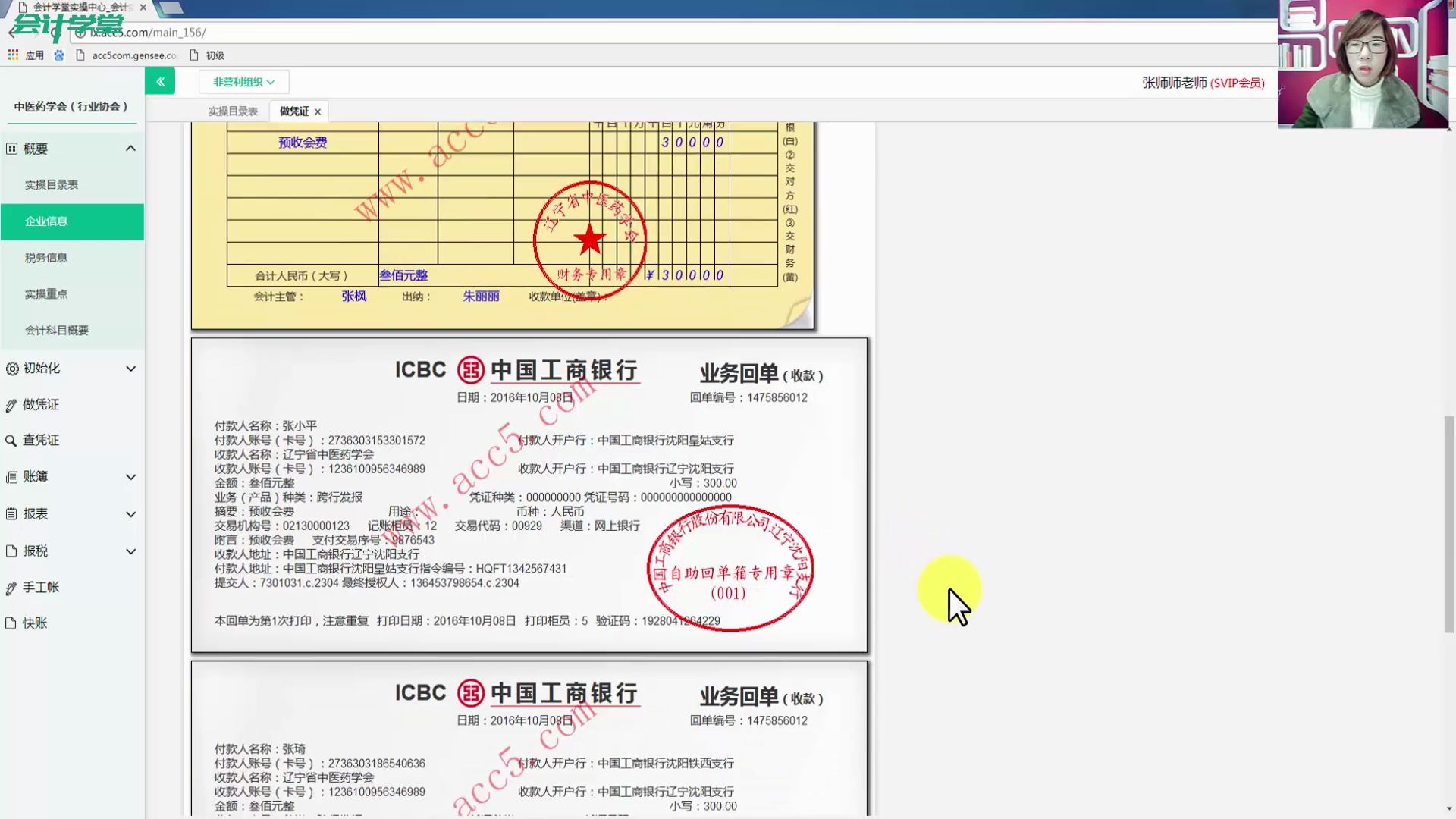Open the 应用 apps bookmark icon
Viewport: 1456px width, 819px height.
click(13, 55)
